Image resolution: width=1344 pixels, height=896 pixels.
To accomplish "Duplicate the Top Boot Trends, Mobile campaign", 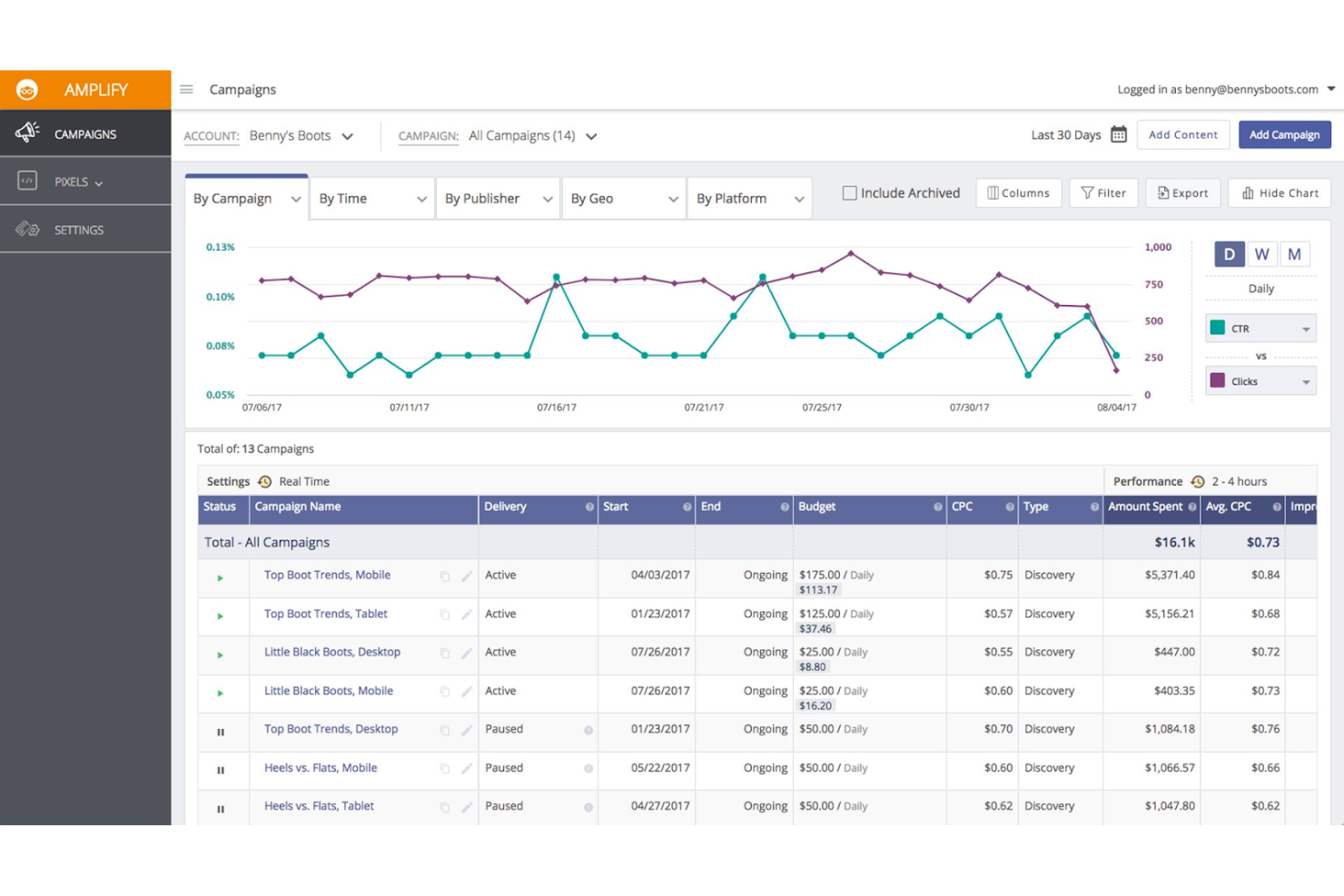I will point(444,576).
